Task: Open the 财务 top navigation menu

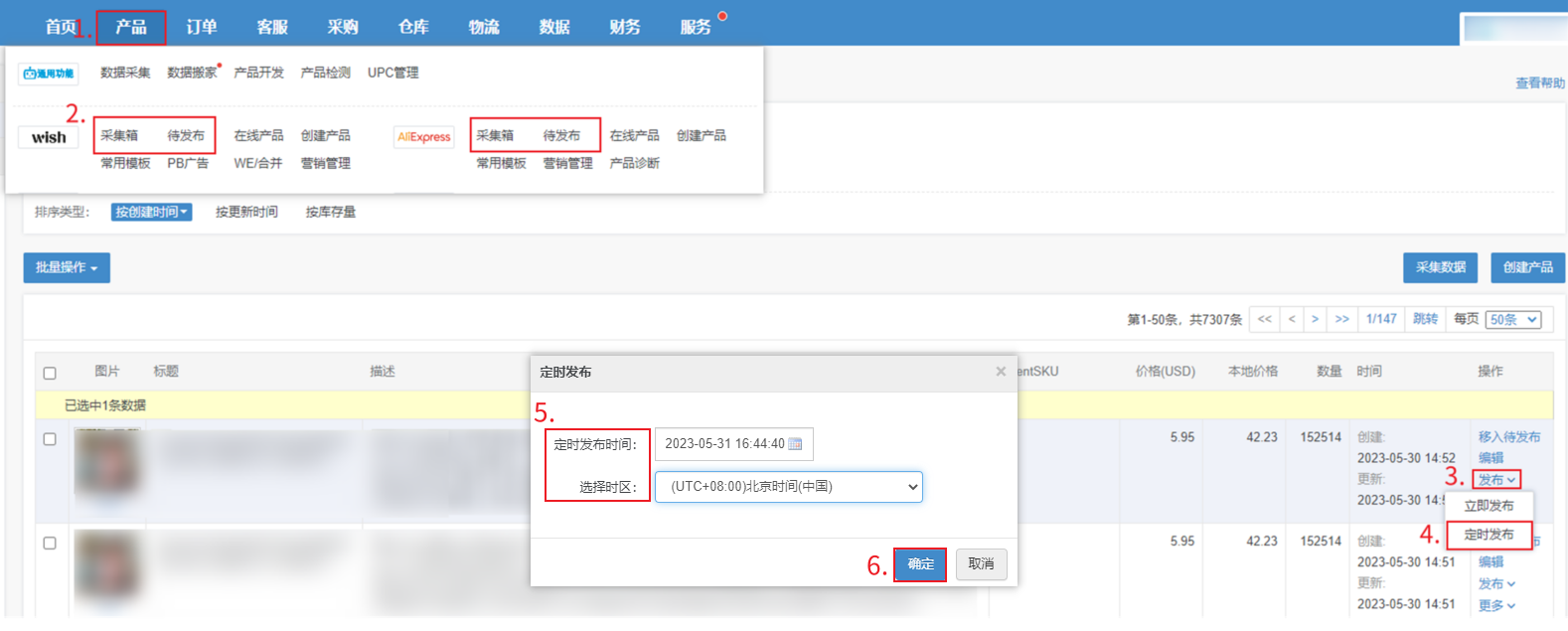Action: [625, 27]
